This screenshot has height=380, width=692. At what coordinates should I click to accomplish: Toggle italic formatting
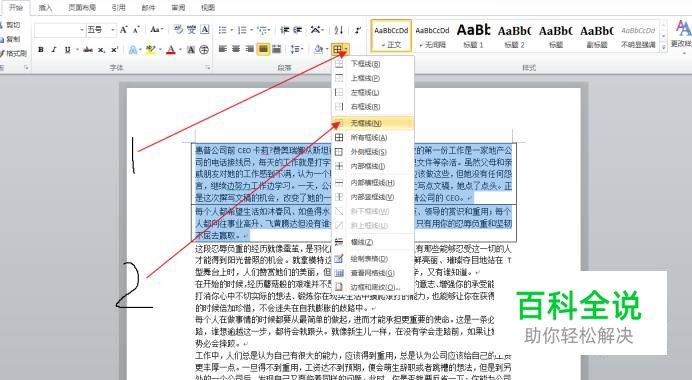pos(54,49)
